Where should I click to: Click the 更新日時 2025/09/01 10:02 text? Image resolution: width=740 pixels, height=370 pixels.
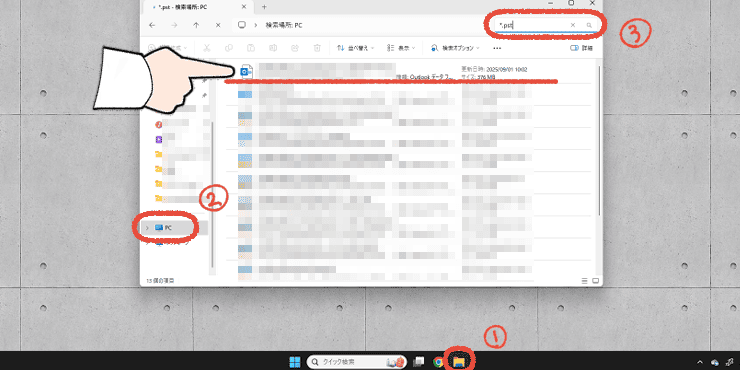coord(495,69)
